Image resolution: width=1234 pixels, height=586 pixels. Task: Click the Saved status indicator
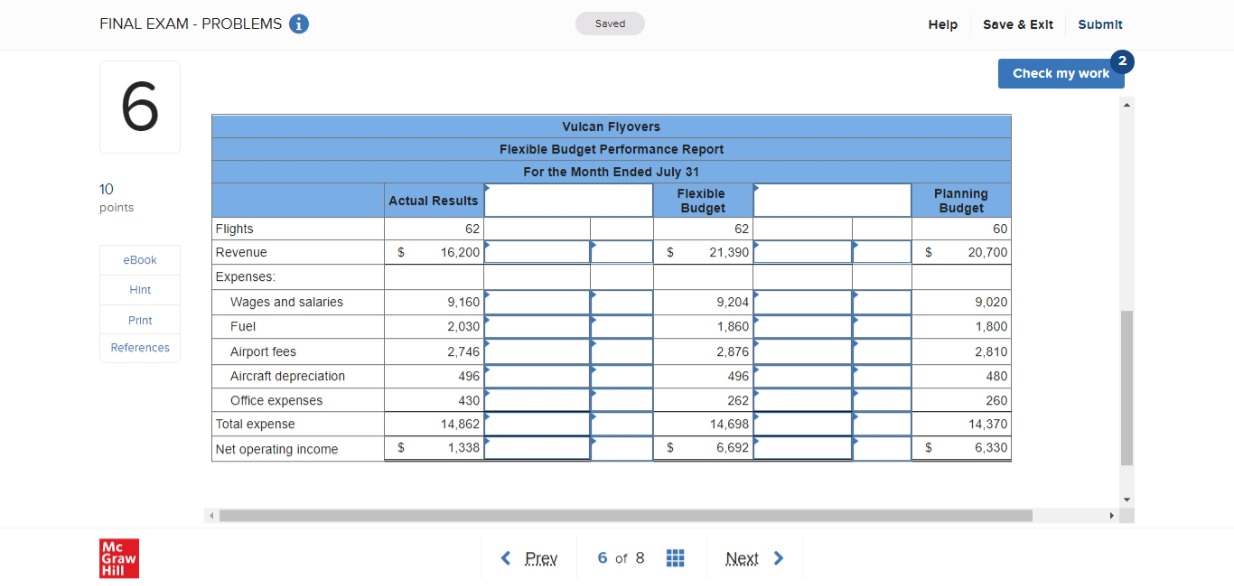(610, 22)
